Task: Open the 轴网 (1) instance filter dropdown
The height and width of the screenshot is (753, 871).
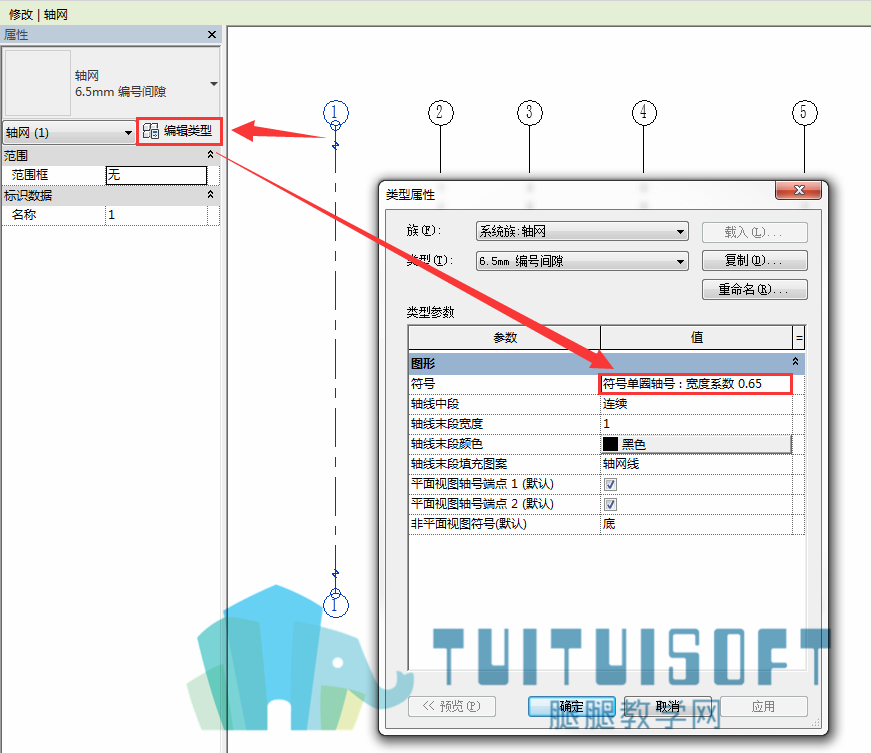Action: (69, 133)
